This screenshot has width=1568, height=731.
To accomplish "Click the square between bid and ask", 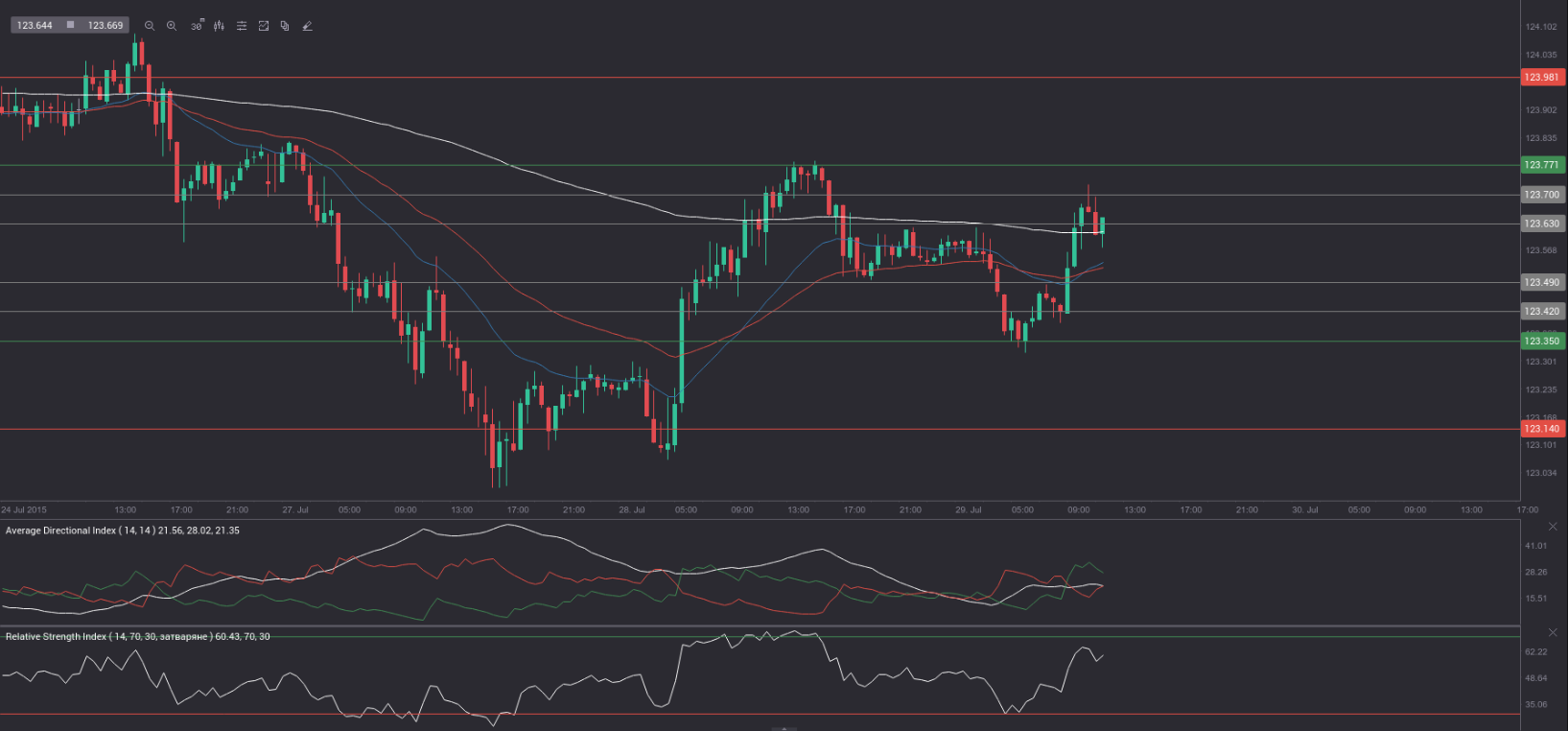I will [70, 25].
